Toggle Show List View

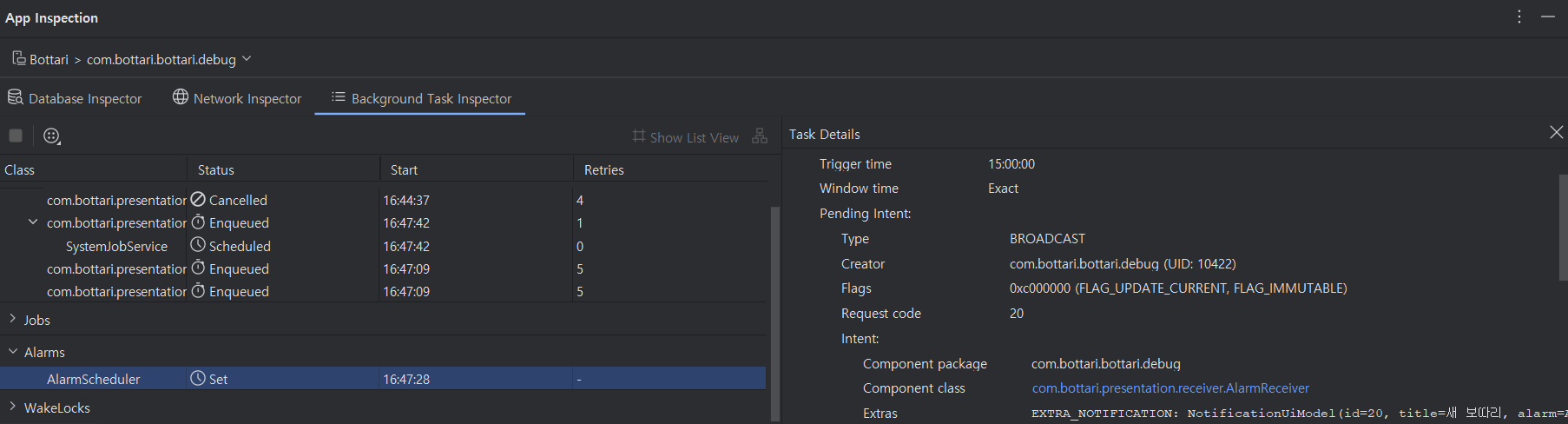[686, 137]
